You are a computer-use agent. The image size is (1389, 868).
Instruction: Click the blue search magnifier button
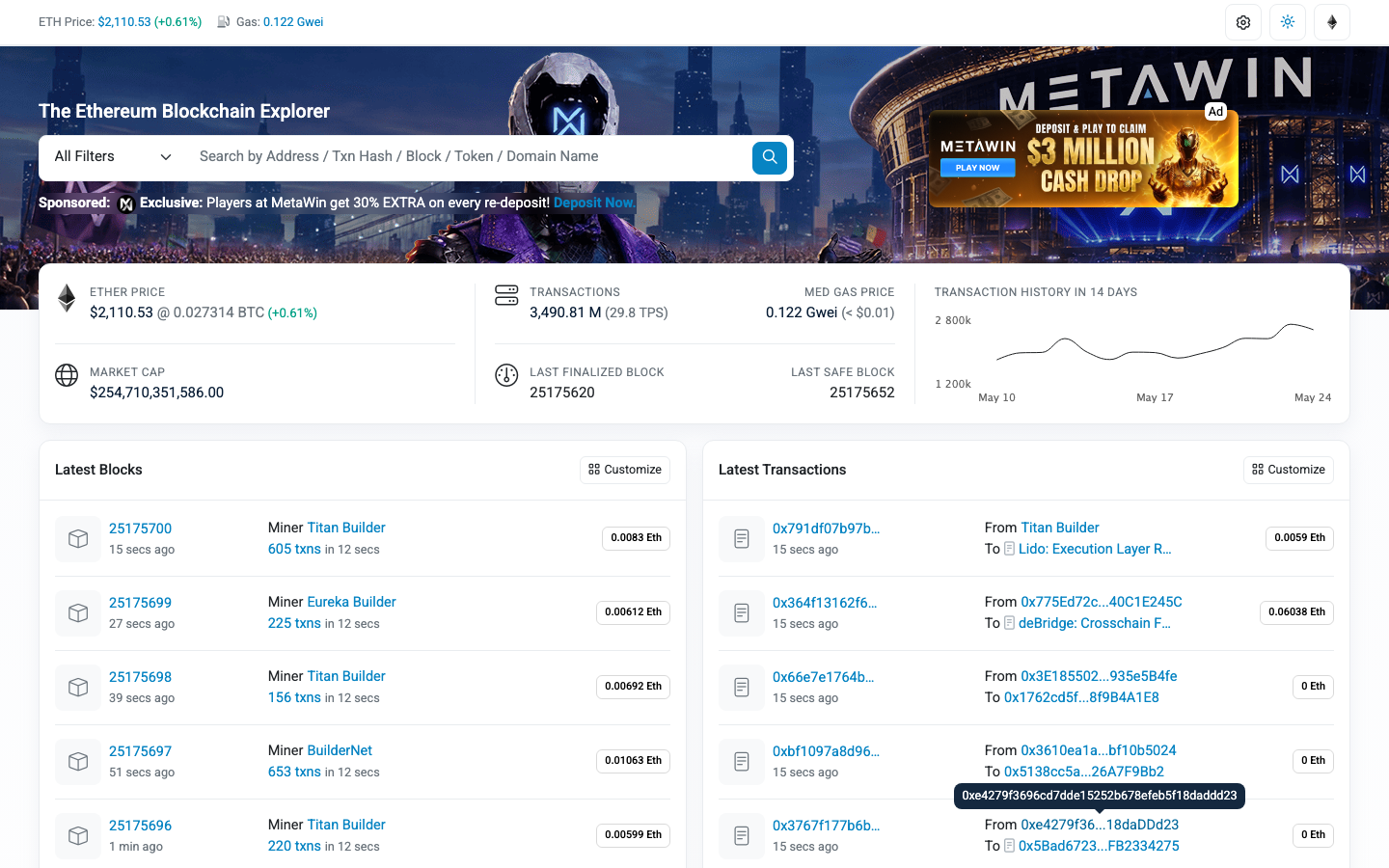click(770, 157)
